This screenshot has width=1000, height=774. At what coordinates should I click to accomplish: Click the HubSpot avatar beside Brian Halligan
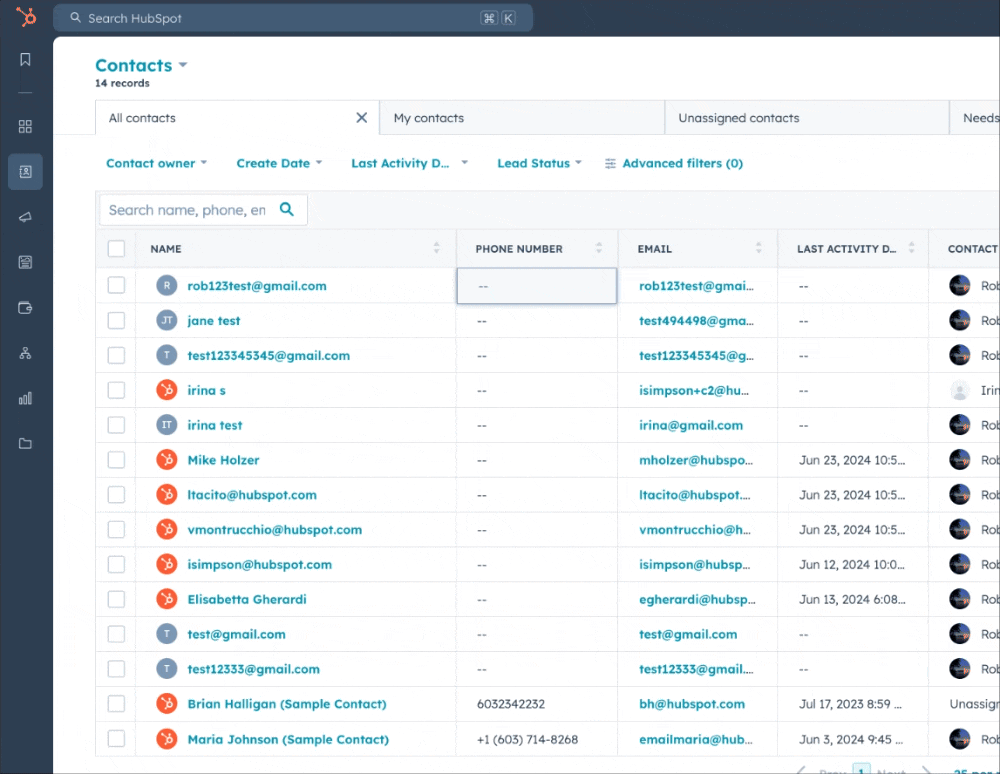coord(167,703)
